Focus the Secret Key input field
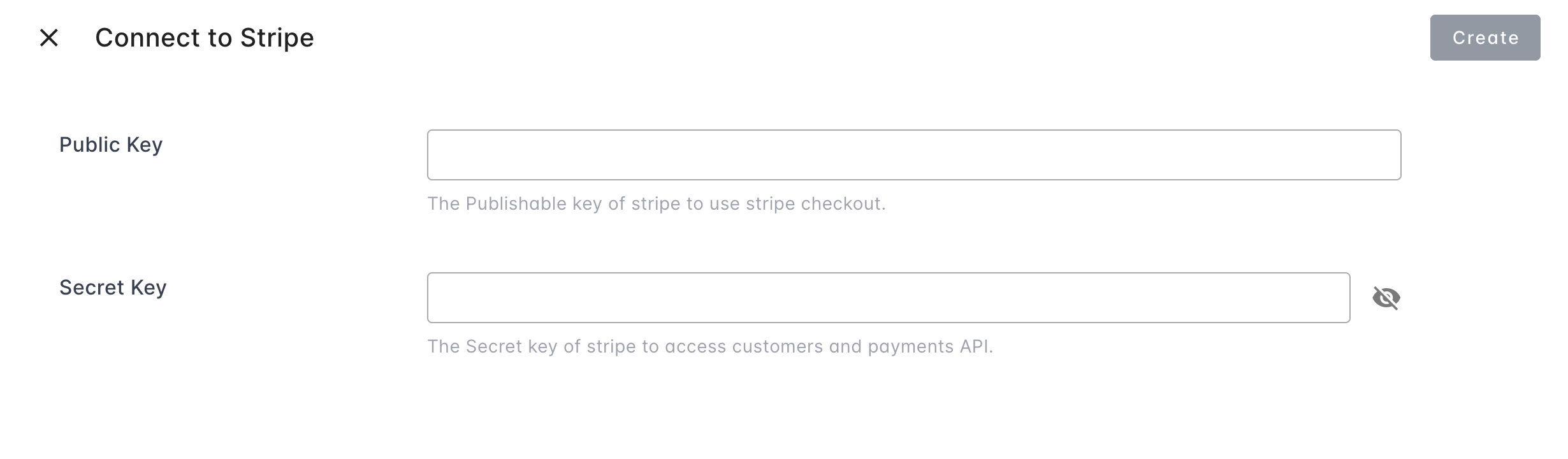This screenshot has height=459, width=1568. (888, 298)
